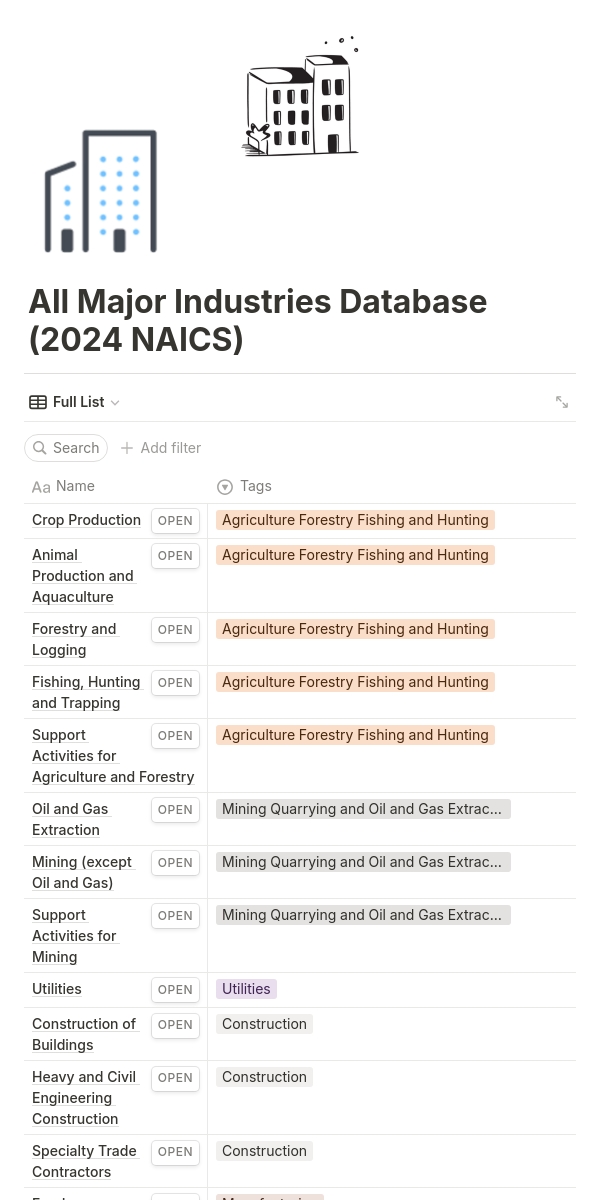Open the Name column header menu
600x1200 pixels.
[x=75, y=486]
